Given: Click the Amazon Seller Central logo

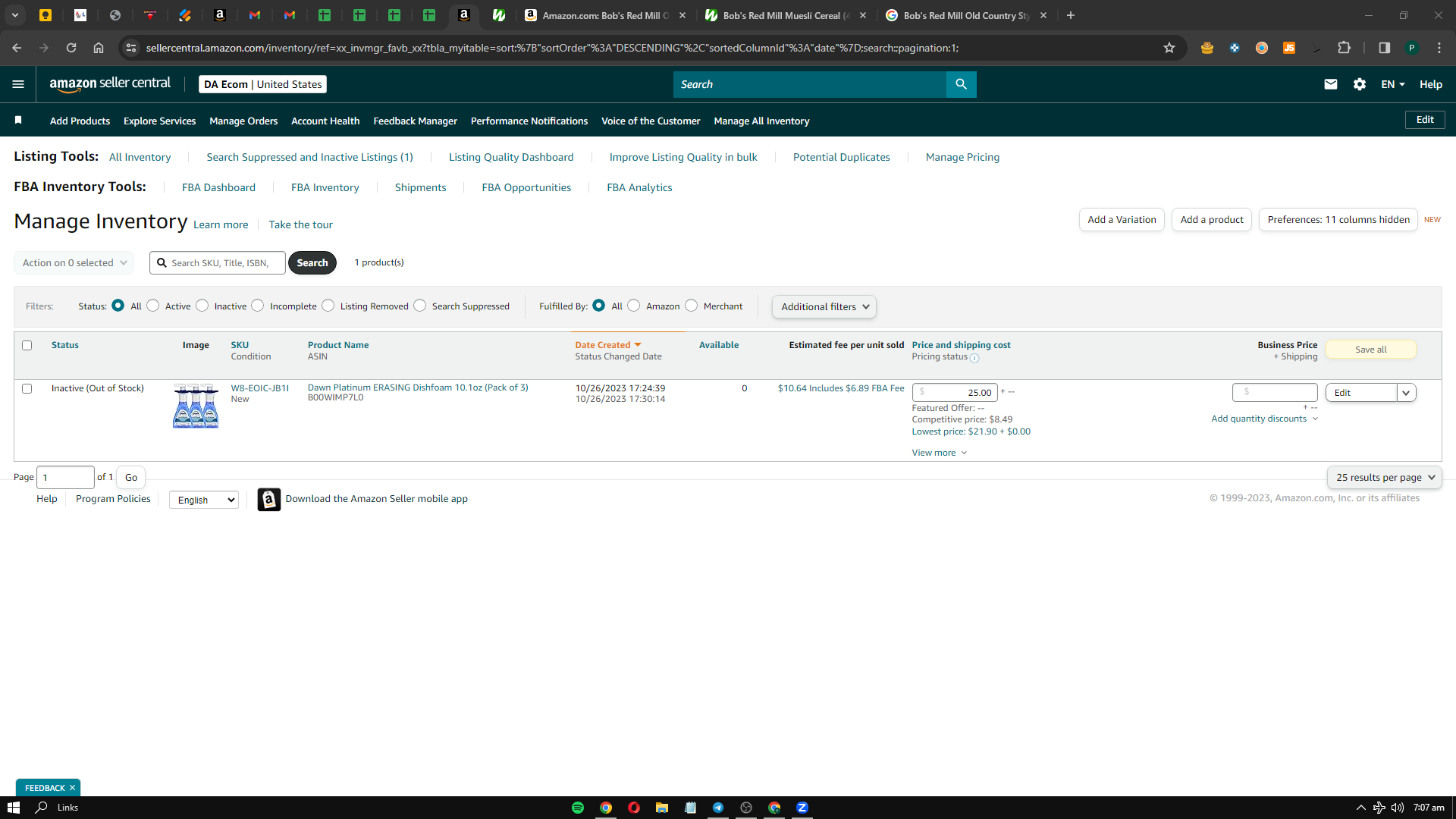Looking at the screenshot, I should pyautogui.click(x=110, y=84).
